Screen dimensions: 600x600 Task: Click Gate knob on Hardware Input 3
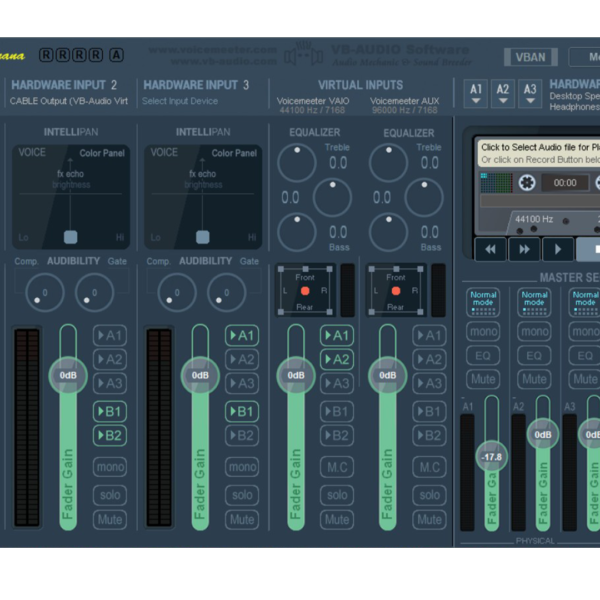point(227,293)
